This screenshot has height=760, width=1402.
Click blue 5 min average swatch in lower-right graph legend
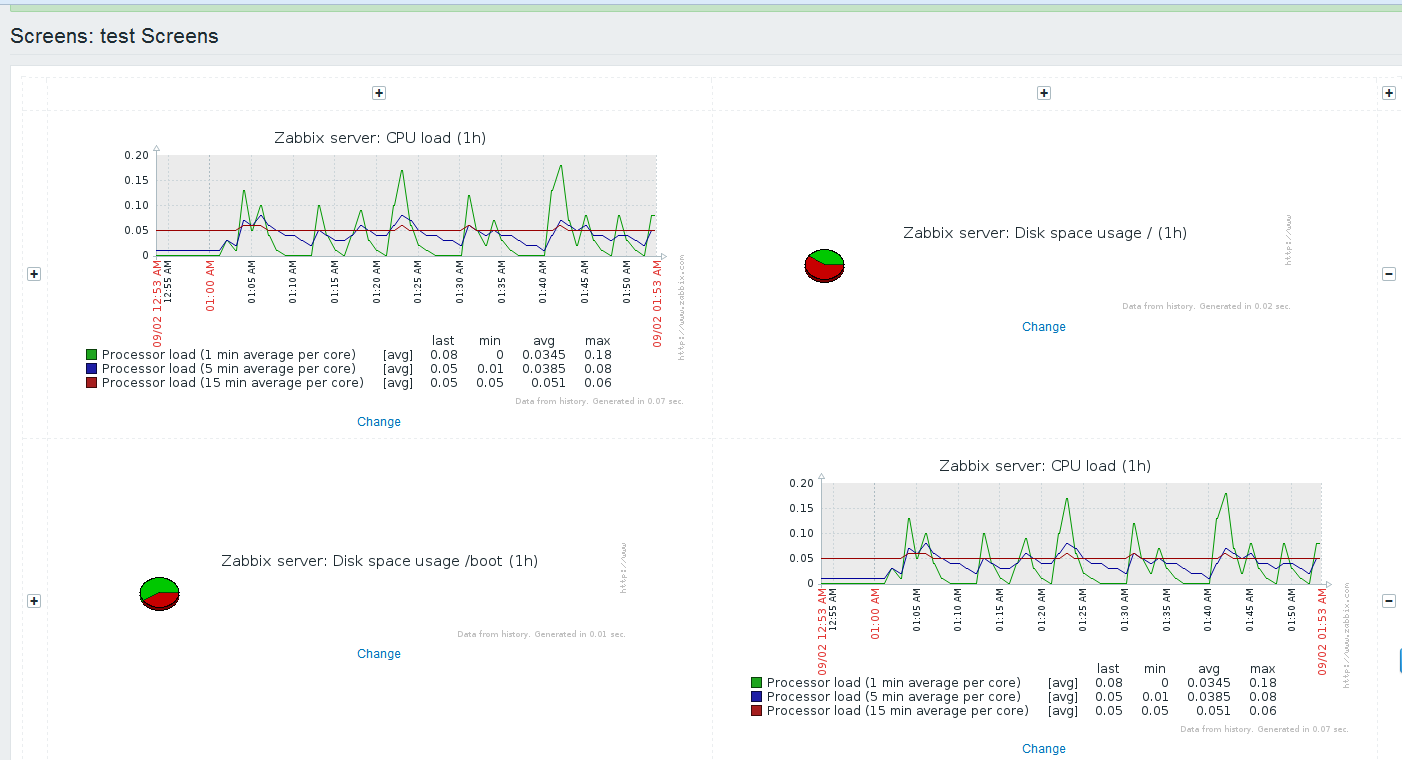[757, 697]
